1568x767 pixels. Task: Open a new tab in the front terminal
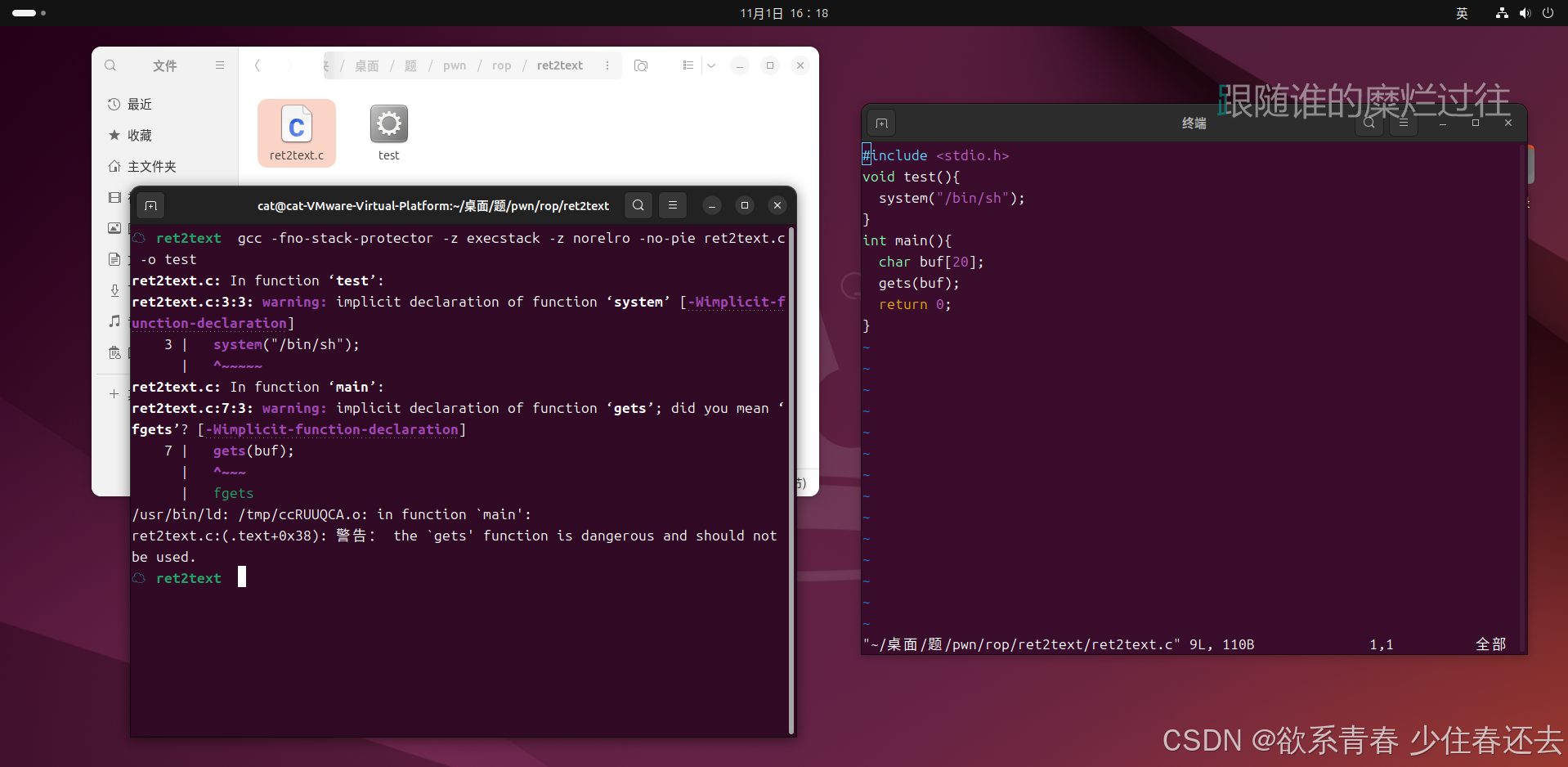pyautogui.click(x=150, y=205)
